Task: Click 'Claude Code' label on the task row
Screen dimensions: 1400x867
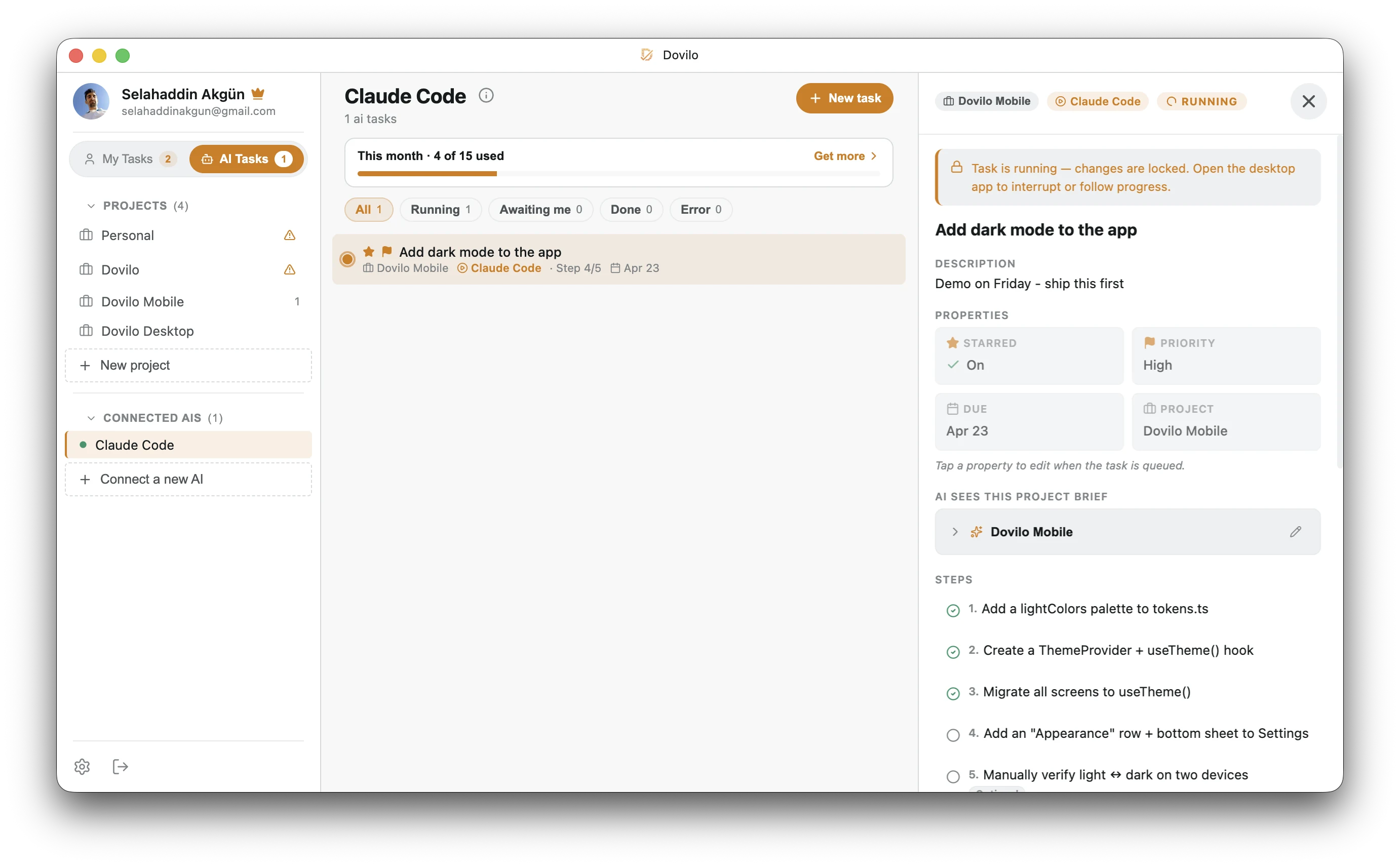Action: pos(505,268)
